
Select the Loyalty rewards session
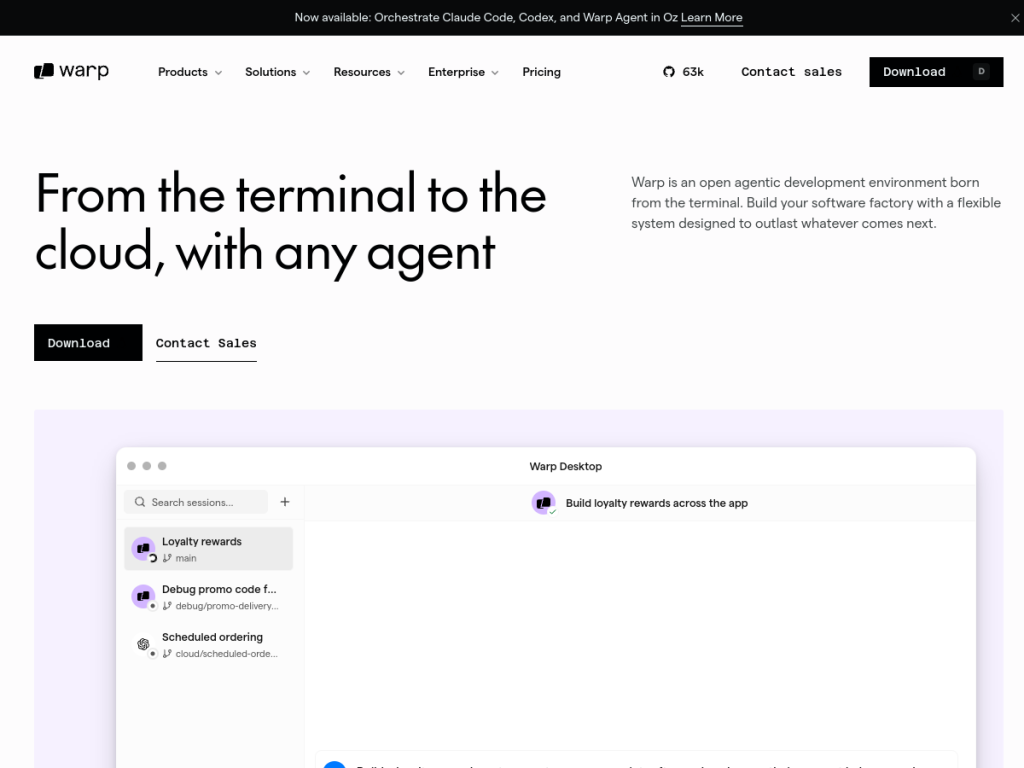tap(208, 549)
